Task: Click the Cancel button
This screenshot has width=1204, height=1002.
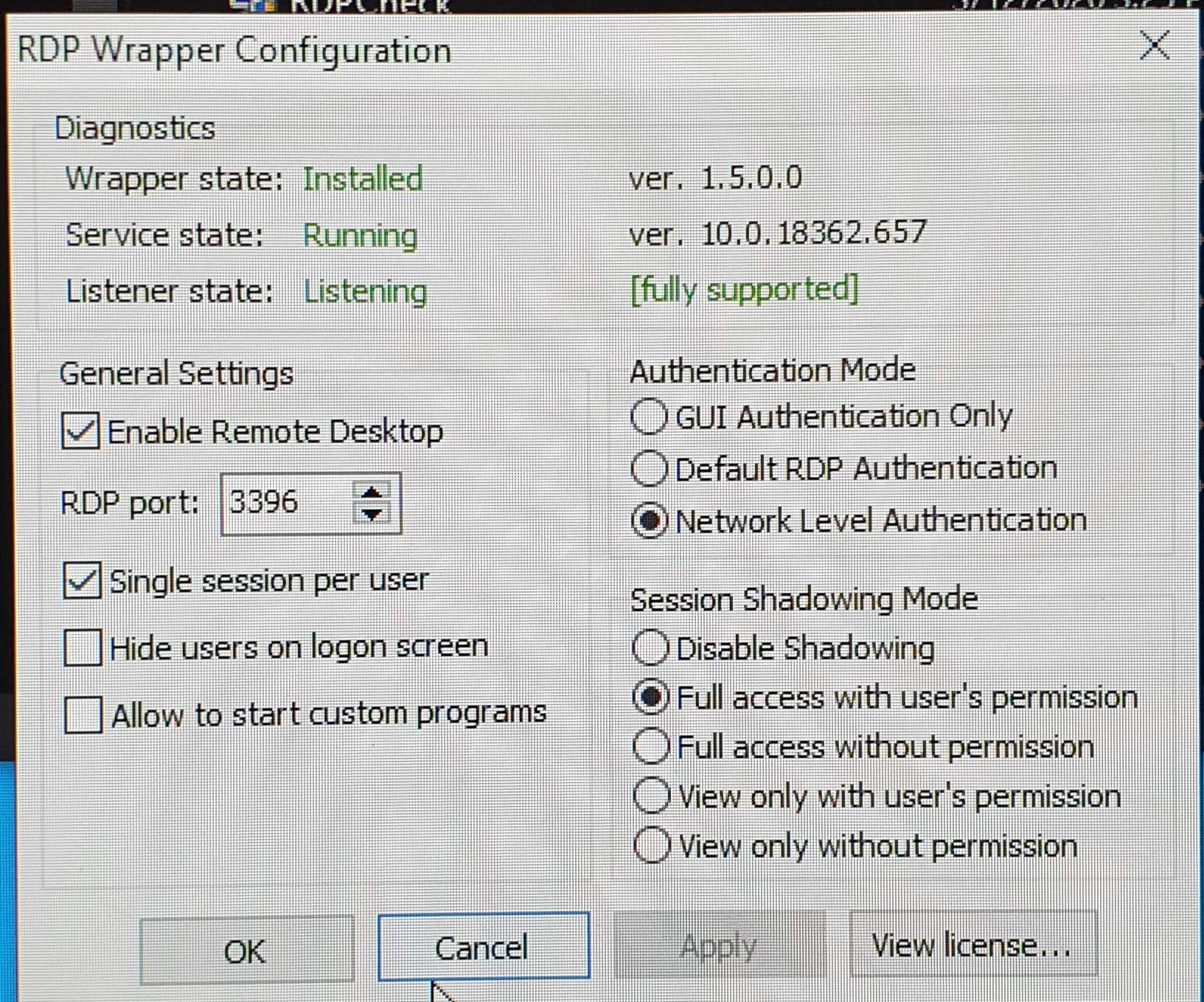Action: 483,947
